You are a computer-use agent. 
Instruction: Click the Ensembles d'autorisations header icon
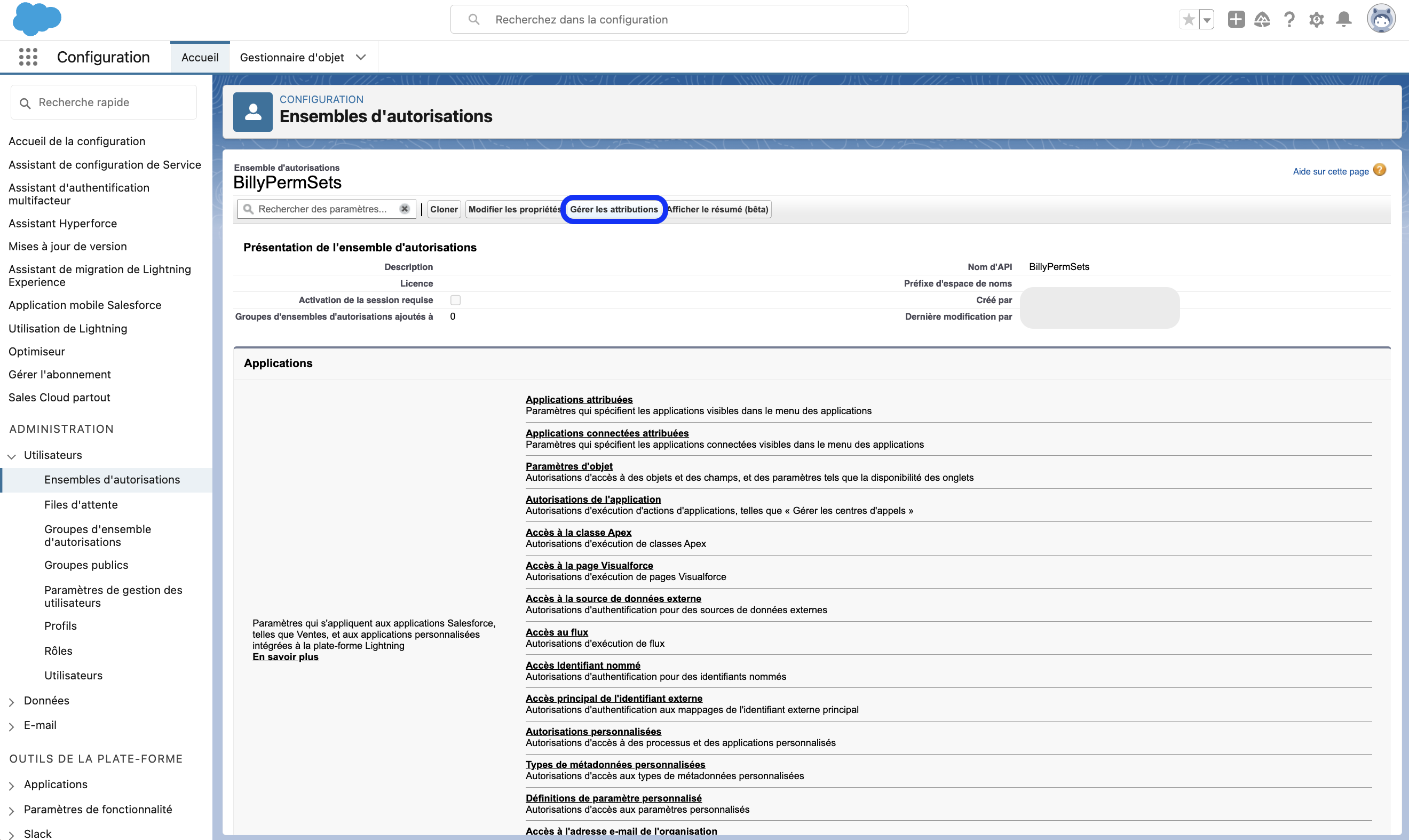click(253, 112)
